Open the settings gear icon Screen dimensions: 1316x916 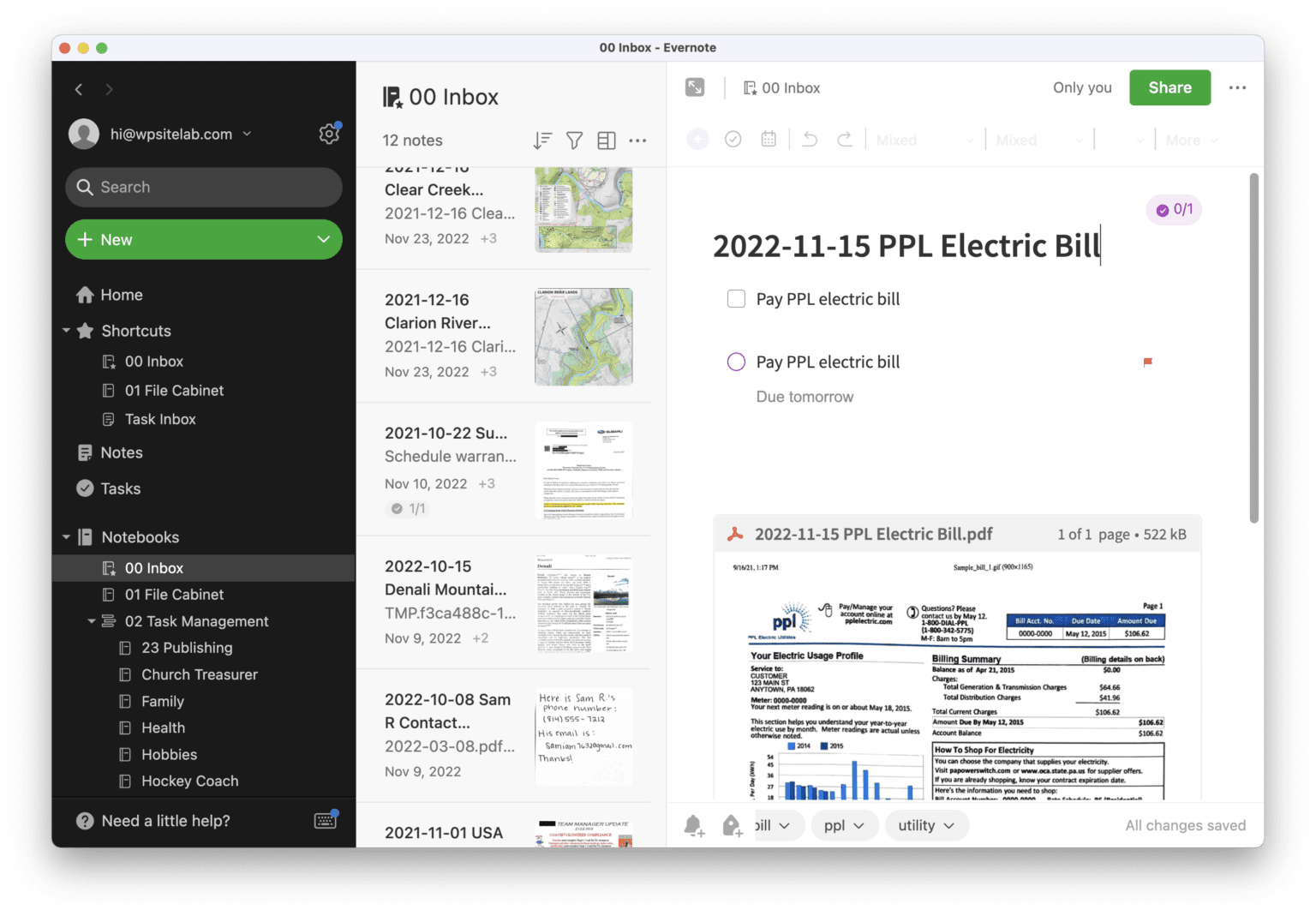pos(329,134)
